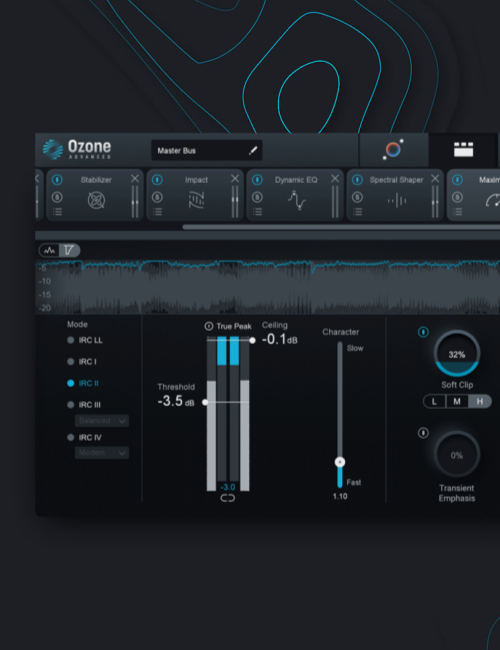The width and height of the screenshot is (500, 650).
Task: Click the Ozone Advanced logo
Action: coord(77,149)
